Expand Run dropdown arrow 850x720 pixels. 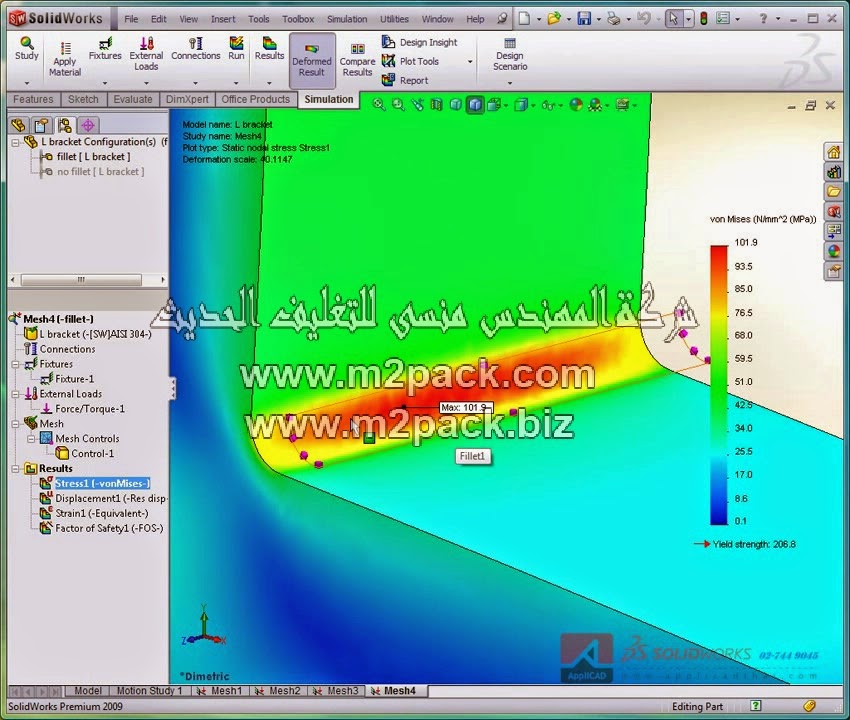click(236, 83)
